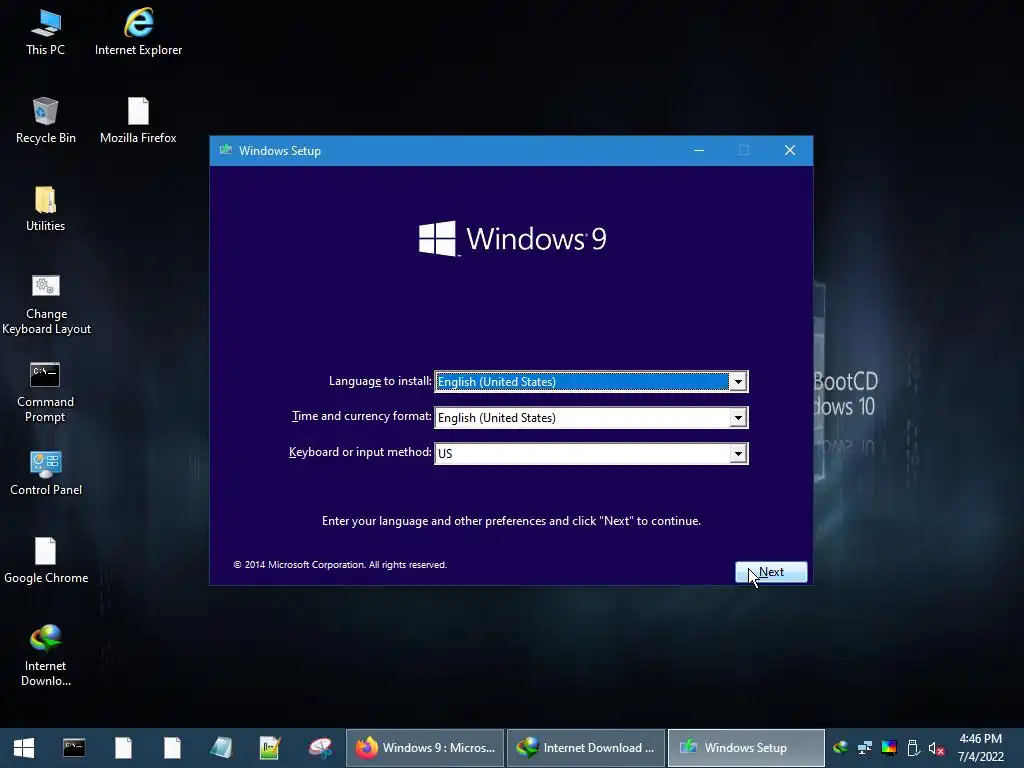Viewport: 1024px width, 768px height.
Task: Select the Google Chrome desktop shortcut
Action: pyautogui.click(x=46, y=561)
